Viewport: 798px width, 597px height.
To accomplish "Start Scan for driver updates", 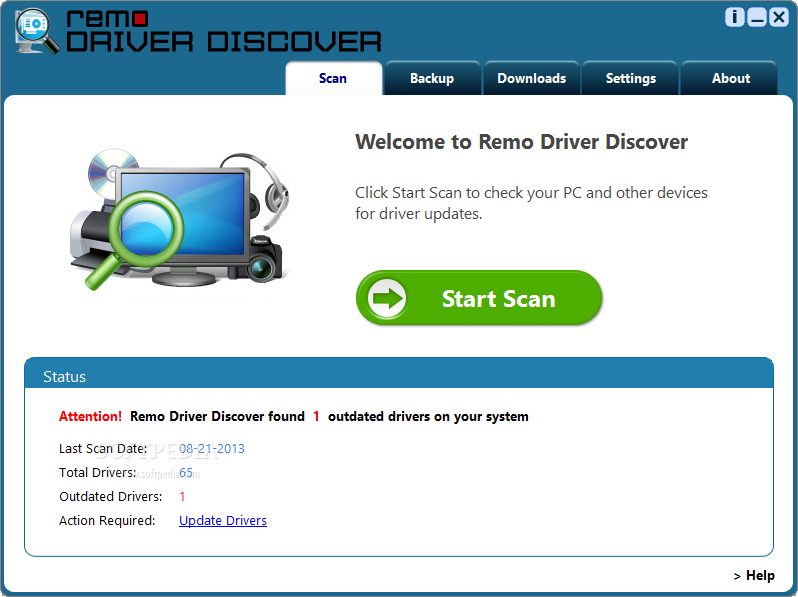I will point(479,298).
